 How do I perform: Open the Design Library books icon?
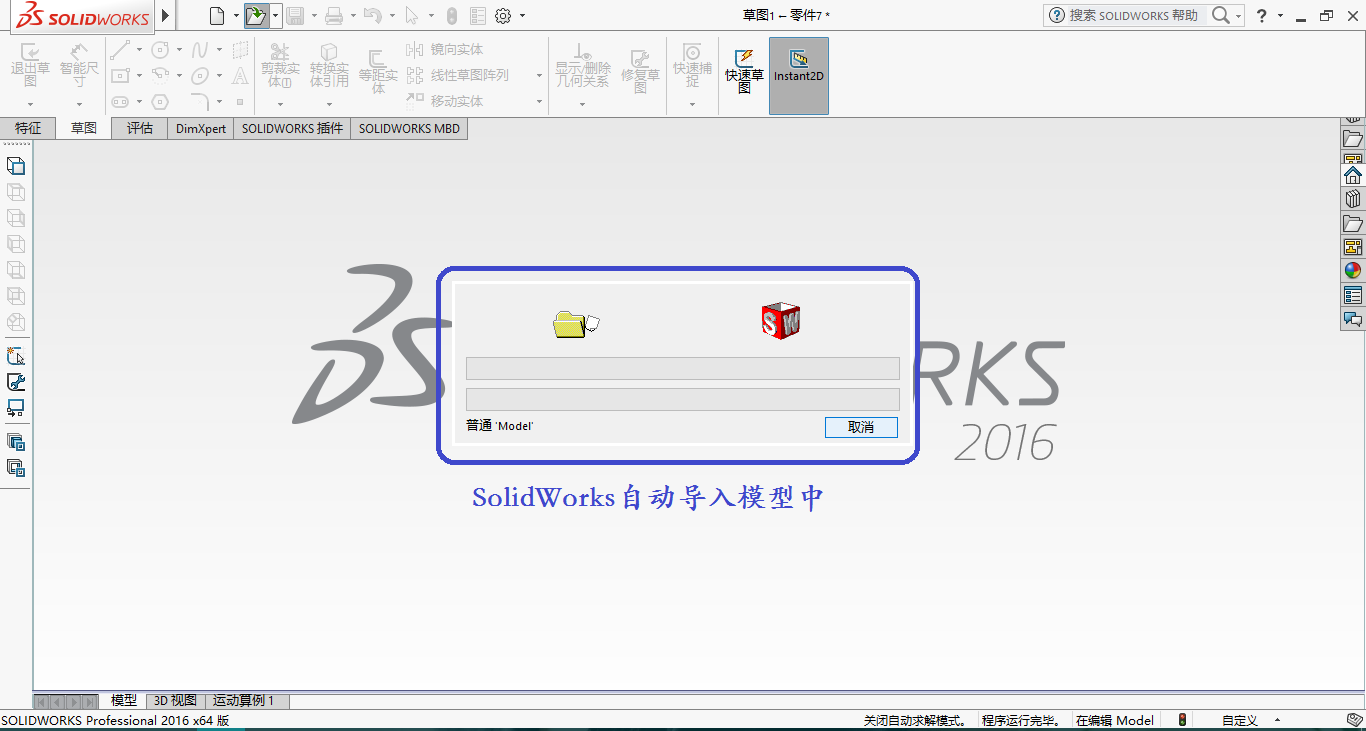tap(1353, 199)
